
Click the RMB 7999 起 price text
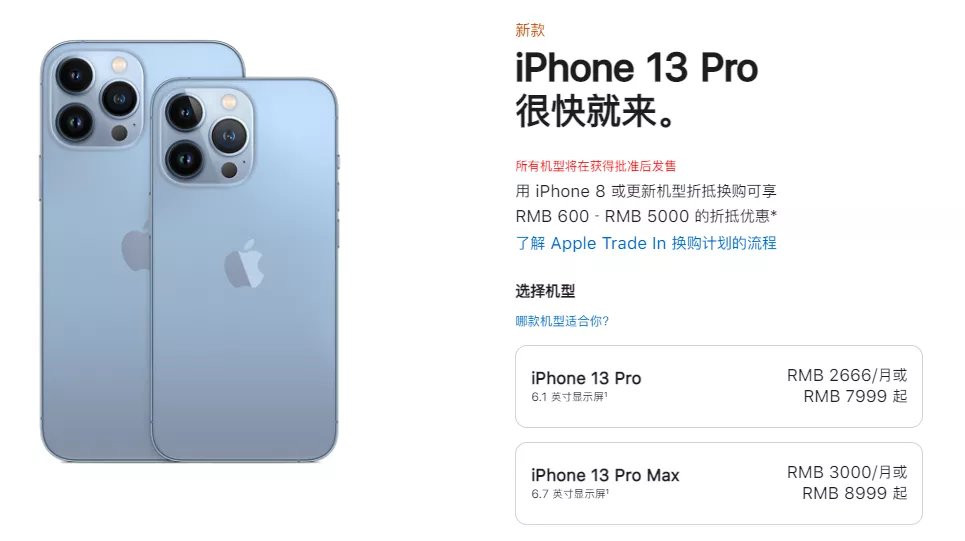(855, 396)
